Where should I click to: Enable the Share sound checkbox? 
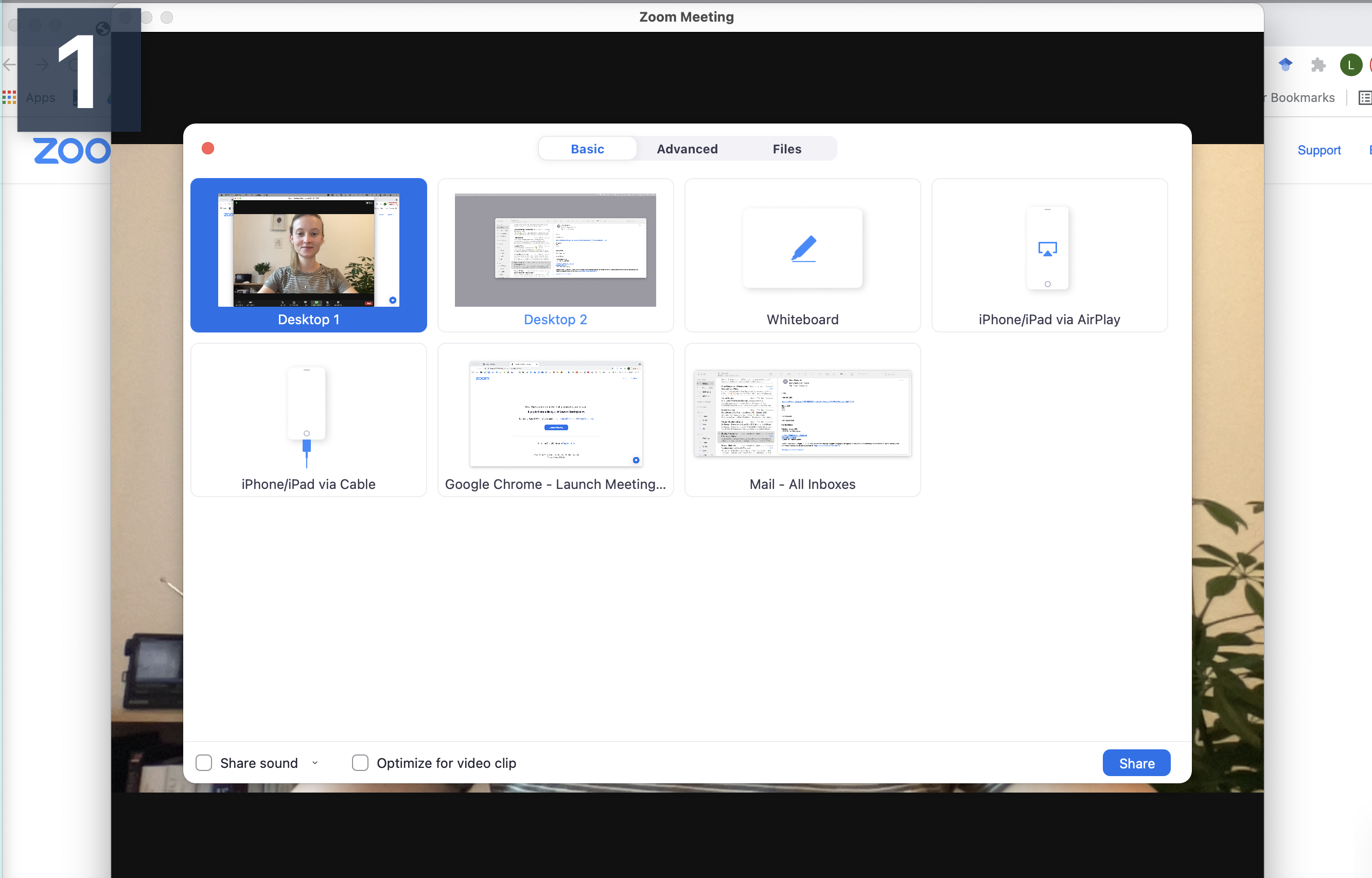(x=203, y=763)
